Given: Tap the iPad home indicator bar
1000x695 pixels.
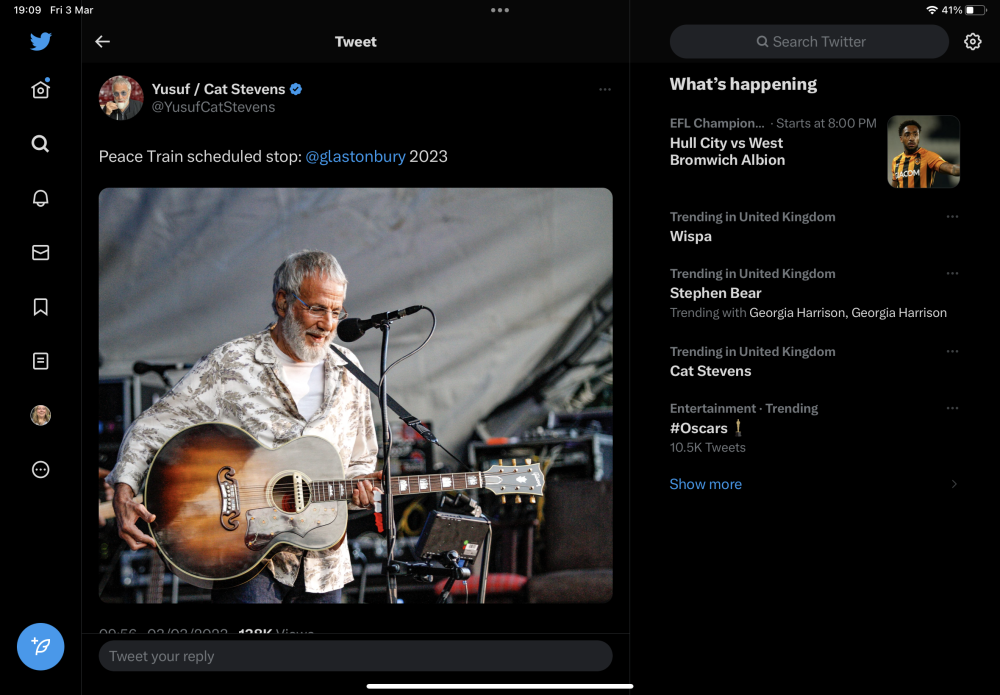Looking at the screenshot, I should pos(500,687).
